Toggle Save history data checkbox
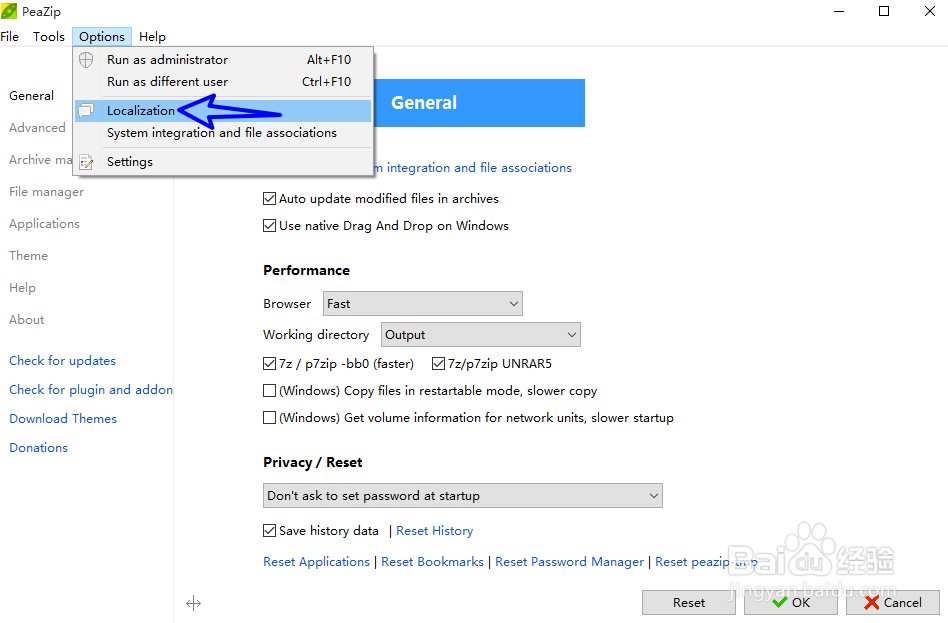This screenshot has height=623, width=948. pyautogui.click(x=270, y=530)
